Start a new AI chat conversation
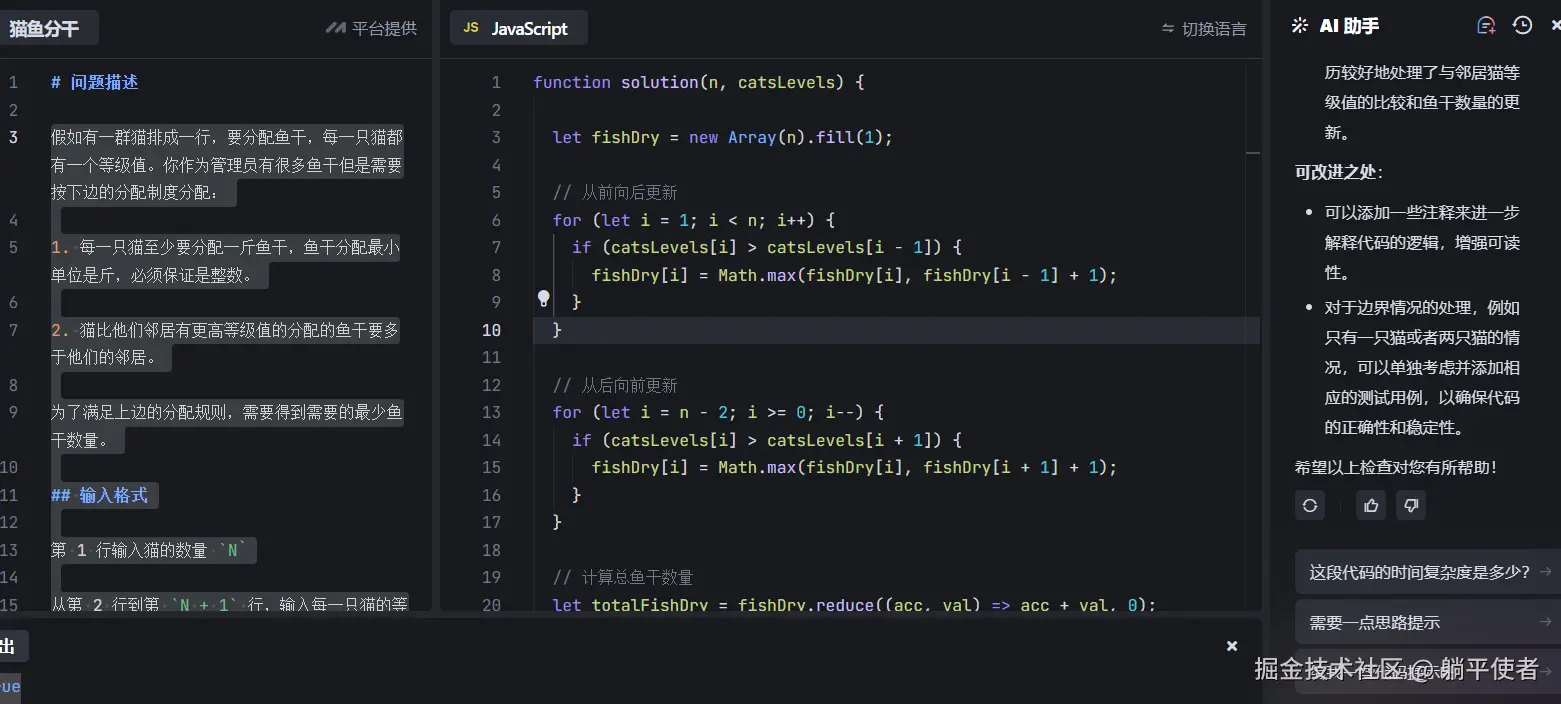1561x704 pixels. click(x=1487, y=26)
